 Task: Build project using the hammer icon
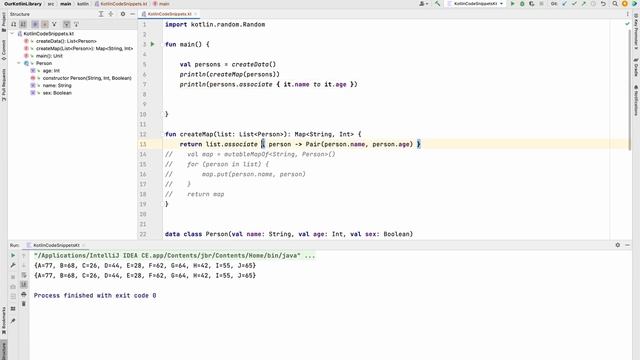[438, 4]
